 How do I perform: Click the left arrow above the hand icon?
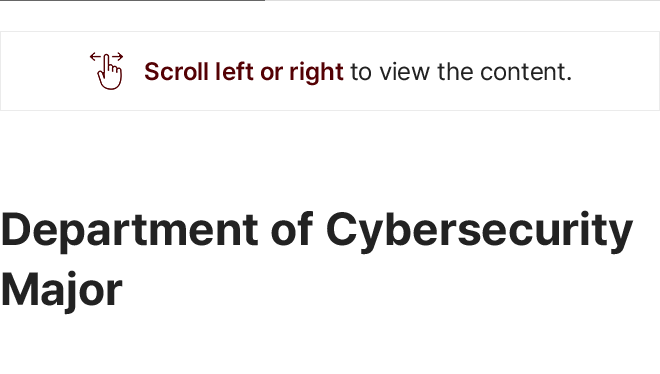click(95, 56)
